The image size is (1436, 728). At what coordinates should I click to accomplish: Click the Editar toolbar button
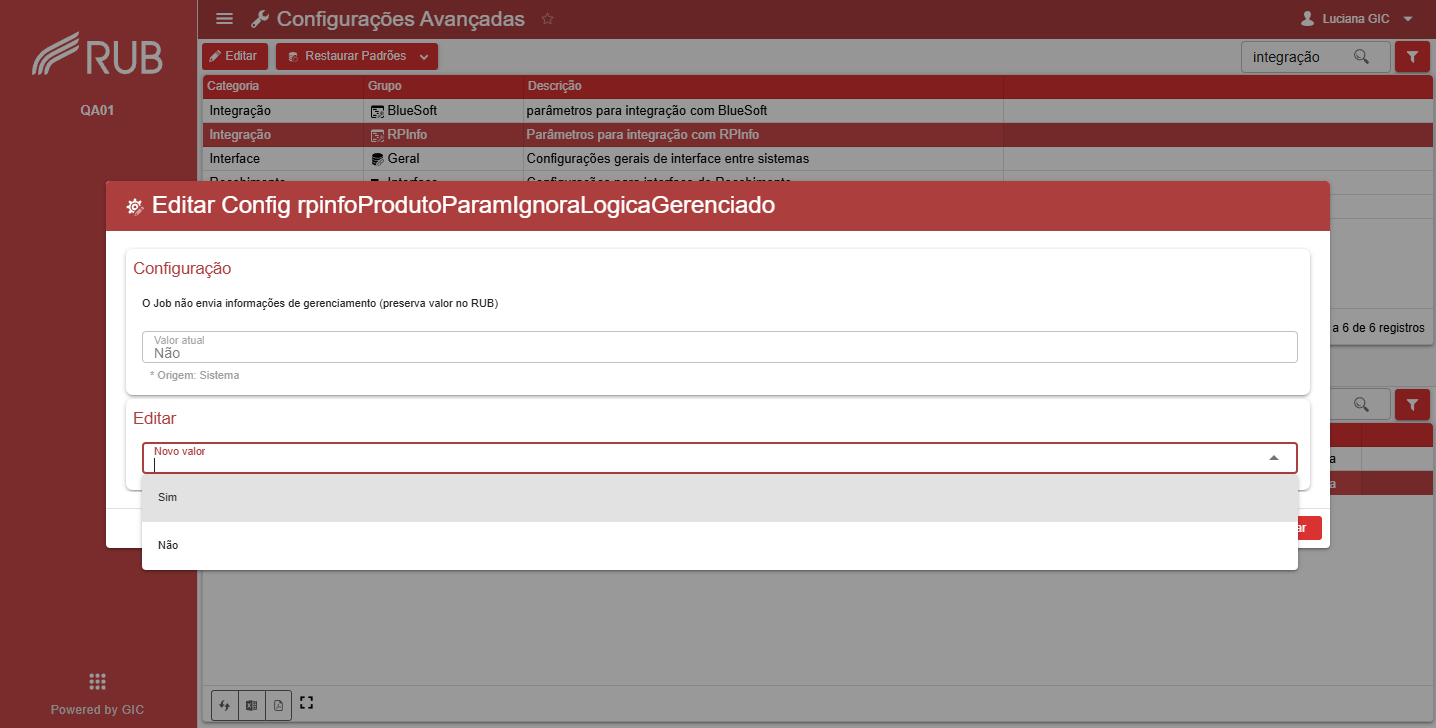[235, 57]
